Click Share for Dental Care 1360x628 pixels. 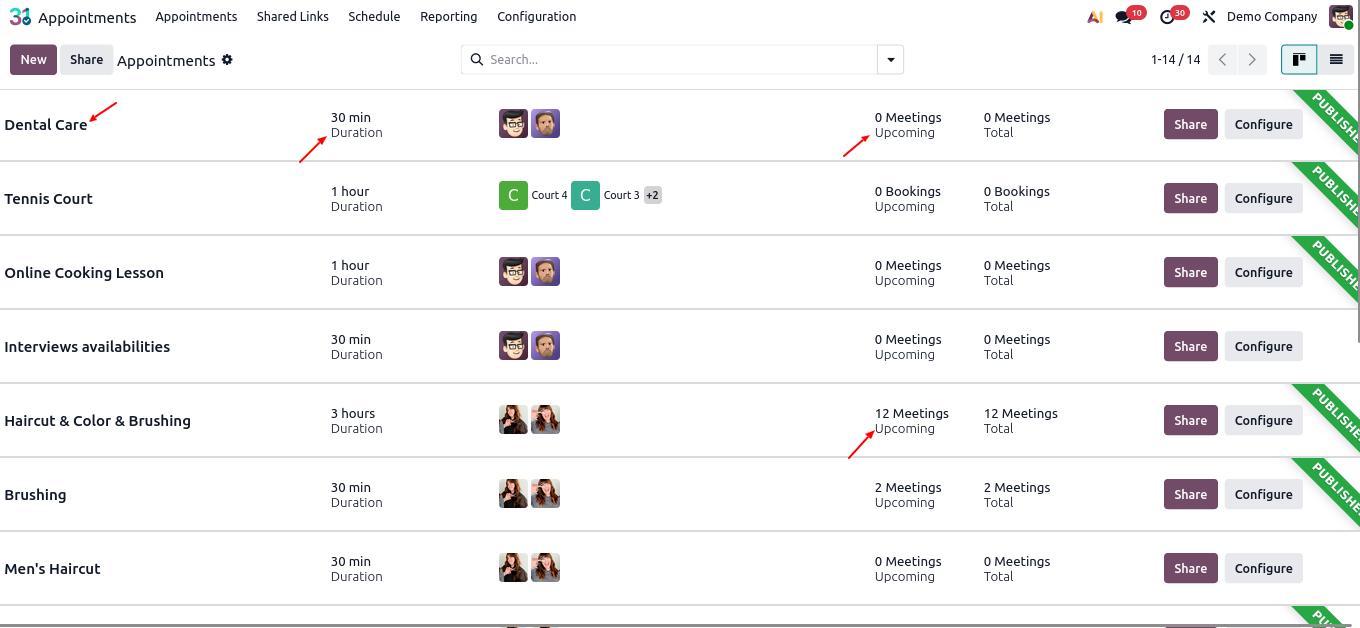coord(1190,124)
